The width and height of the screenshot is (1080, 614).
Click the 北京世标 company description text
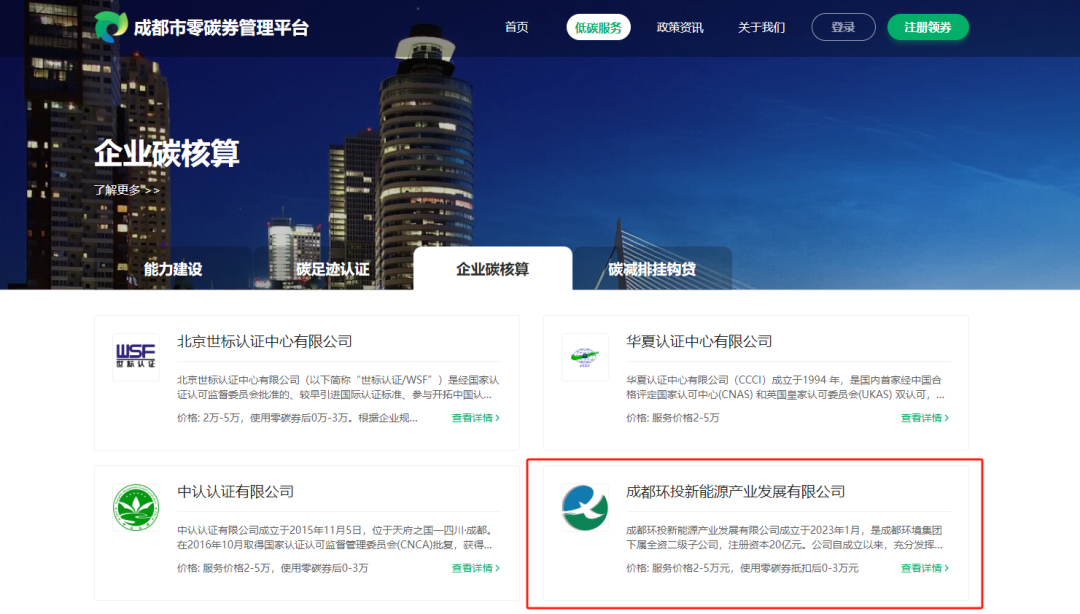[x=338, y=387]
